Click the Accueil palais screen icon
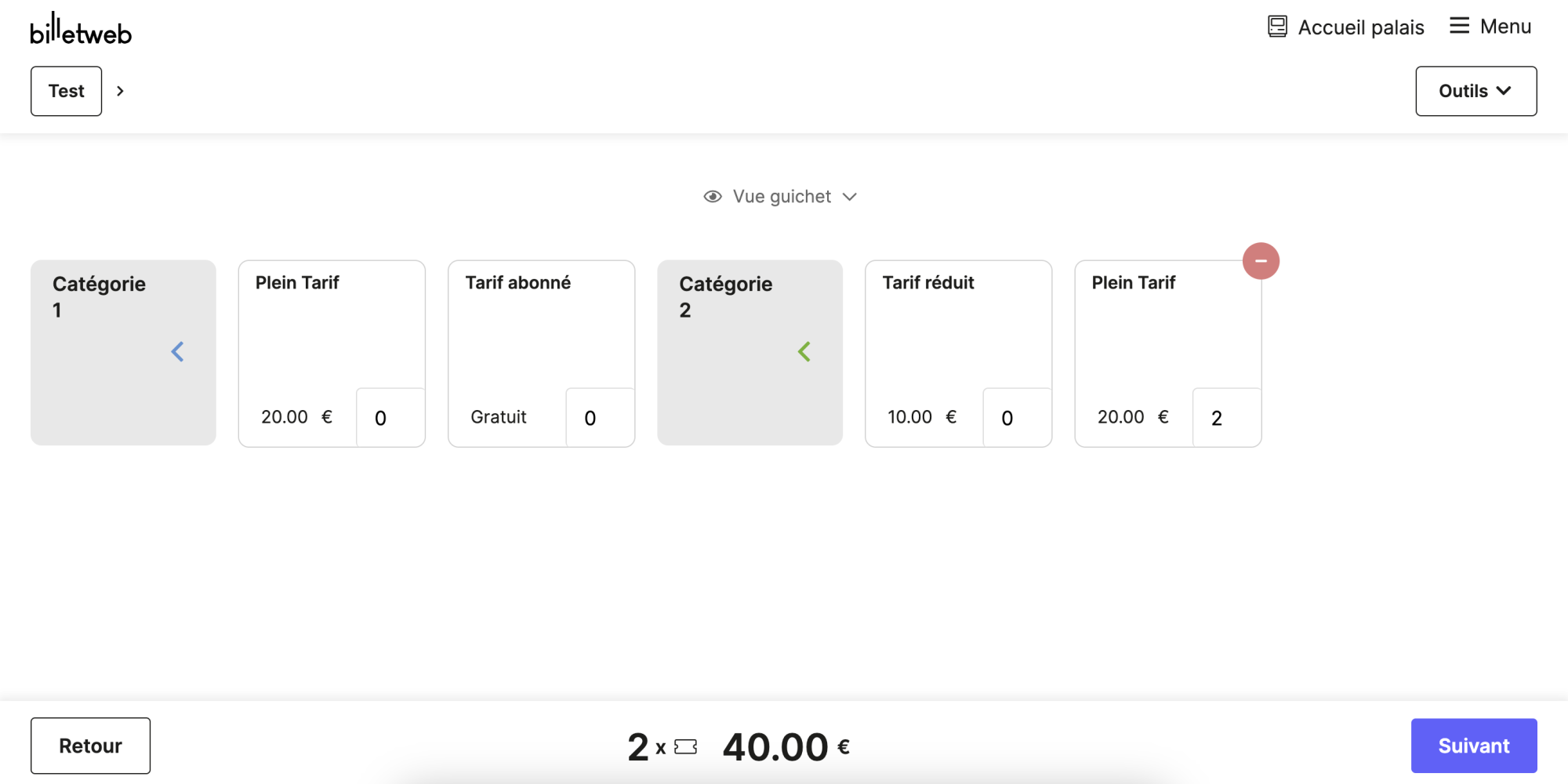This screenshot has width=1568, height=784. pos(1277,27)
